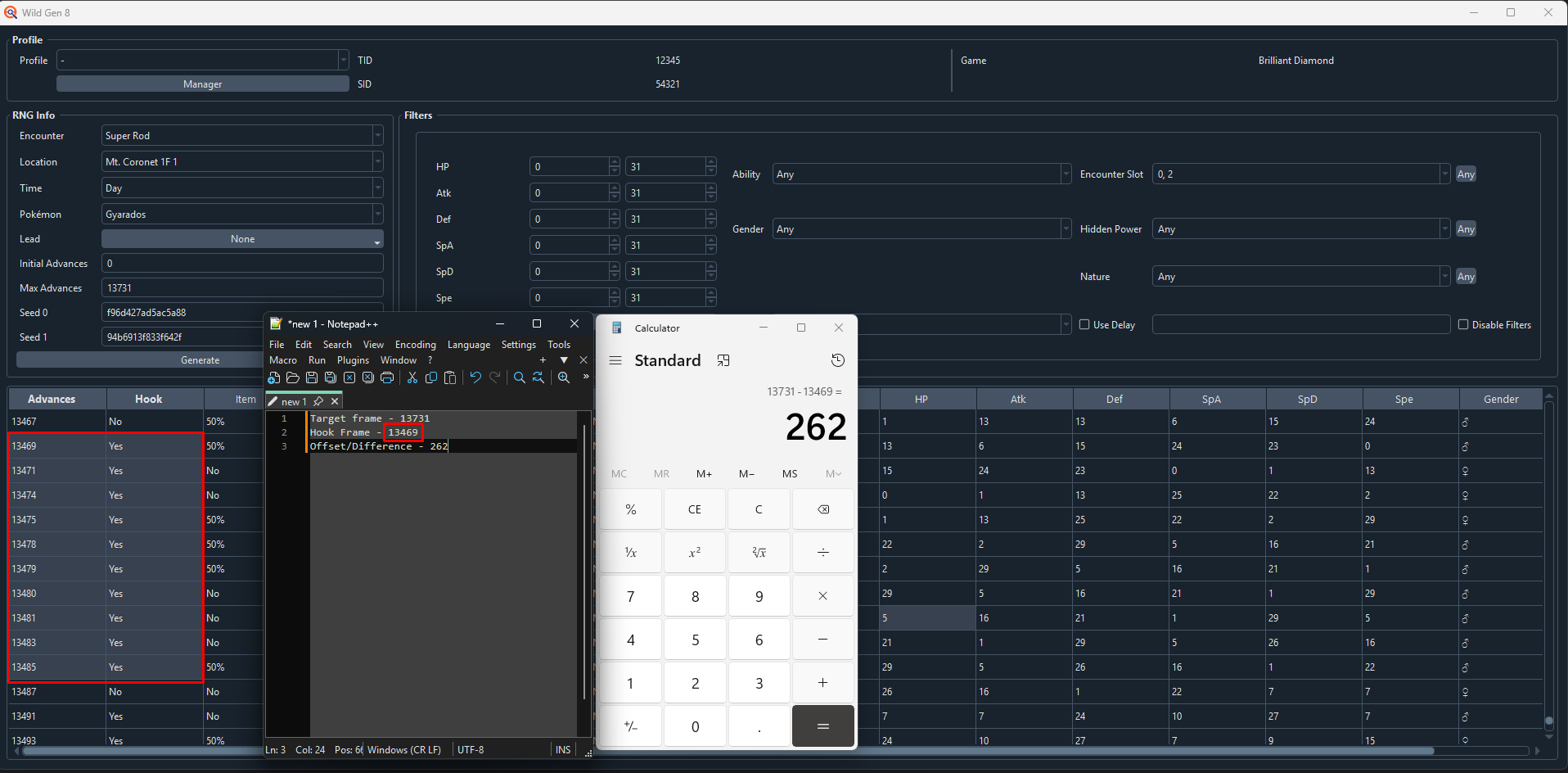Click the results table horizontal scrollbar

coord(728,751)
